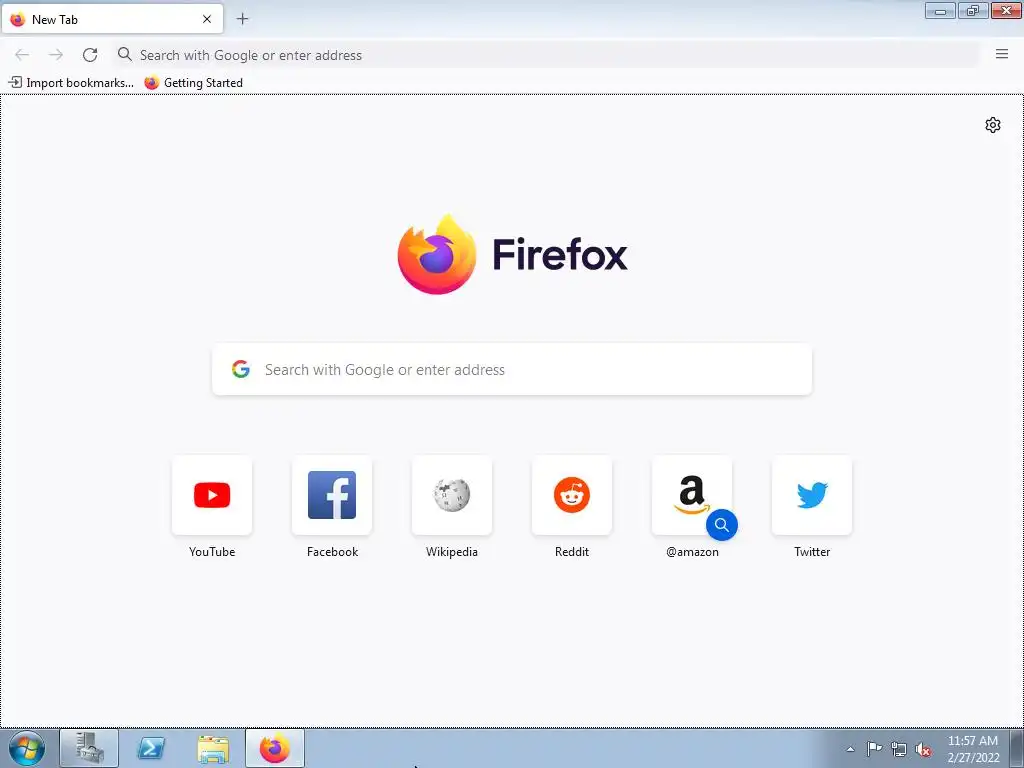Click the Google logo in search box
Image resolution: width=1024 pixels, height=768 pixels.
point(241,370)
